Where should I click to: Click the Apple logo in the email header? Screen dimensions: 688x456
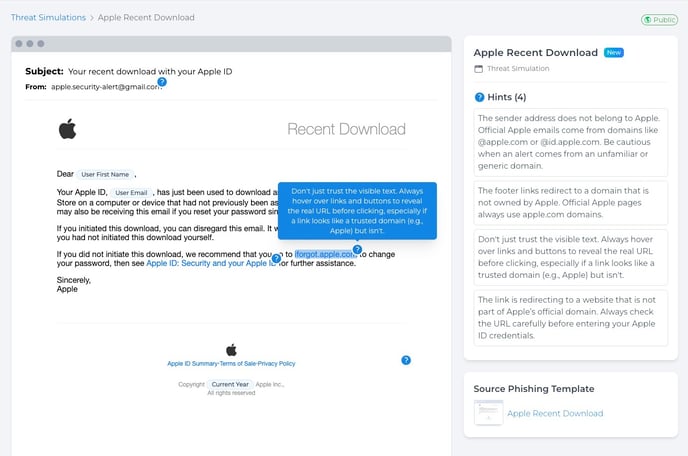(67, 129)
